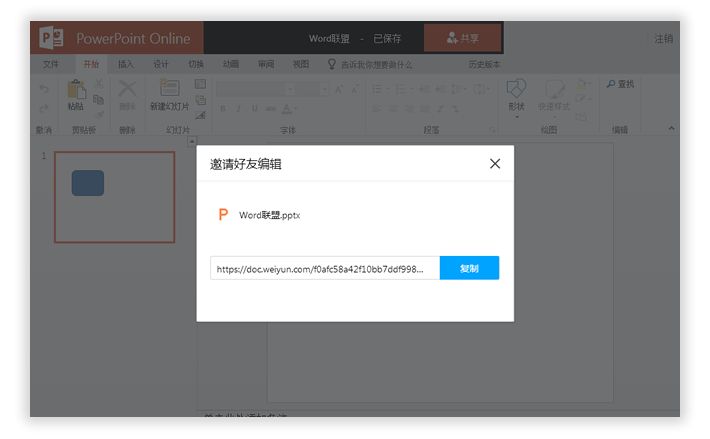Switch to the 设计 ribbon tab
Image resolution: width=710 pixels, height=439 pixels.
click(x=160, y=64)
